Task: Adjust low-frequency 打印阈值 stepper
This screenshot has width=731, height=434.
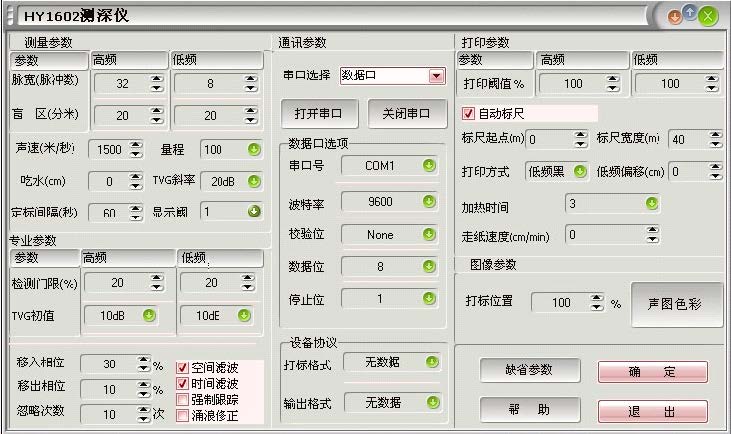Action: [x=711, y=83]
